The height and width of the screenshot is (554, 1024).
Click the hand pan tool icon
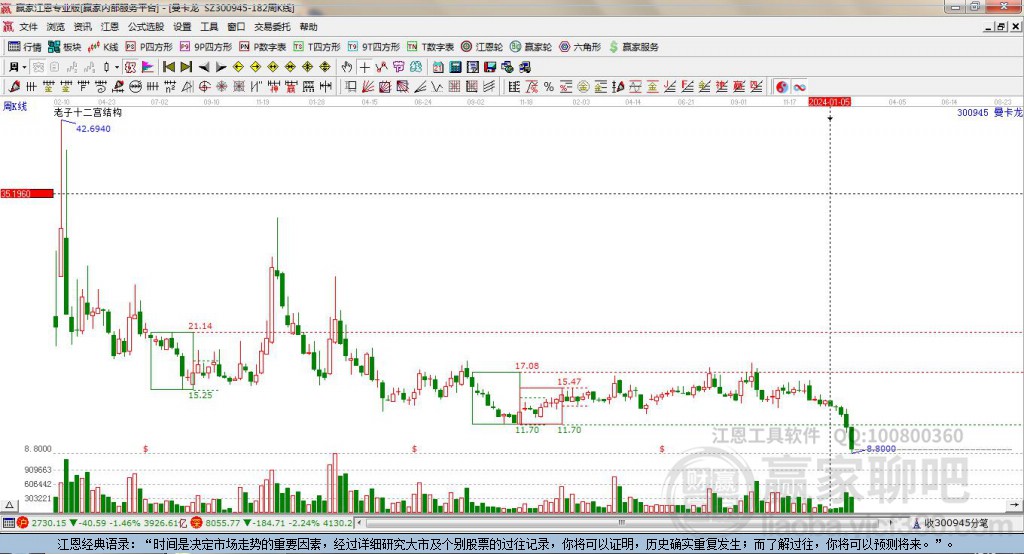tap(347, 67)
